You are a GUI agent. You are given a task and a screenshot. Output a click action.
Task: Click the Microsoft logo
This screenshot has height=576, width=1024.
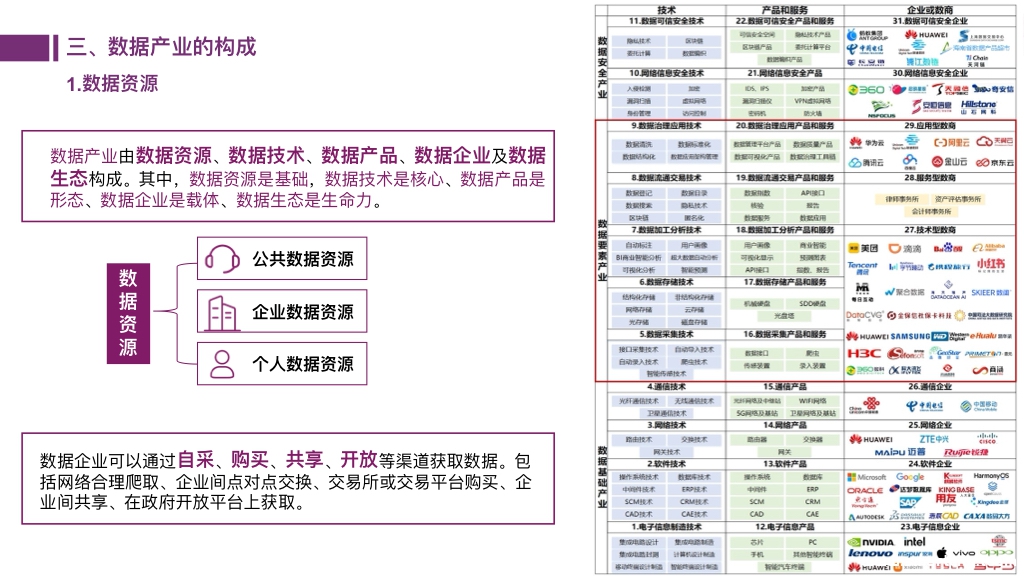tap(867, 477)
